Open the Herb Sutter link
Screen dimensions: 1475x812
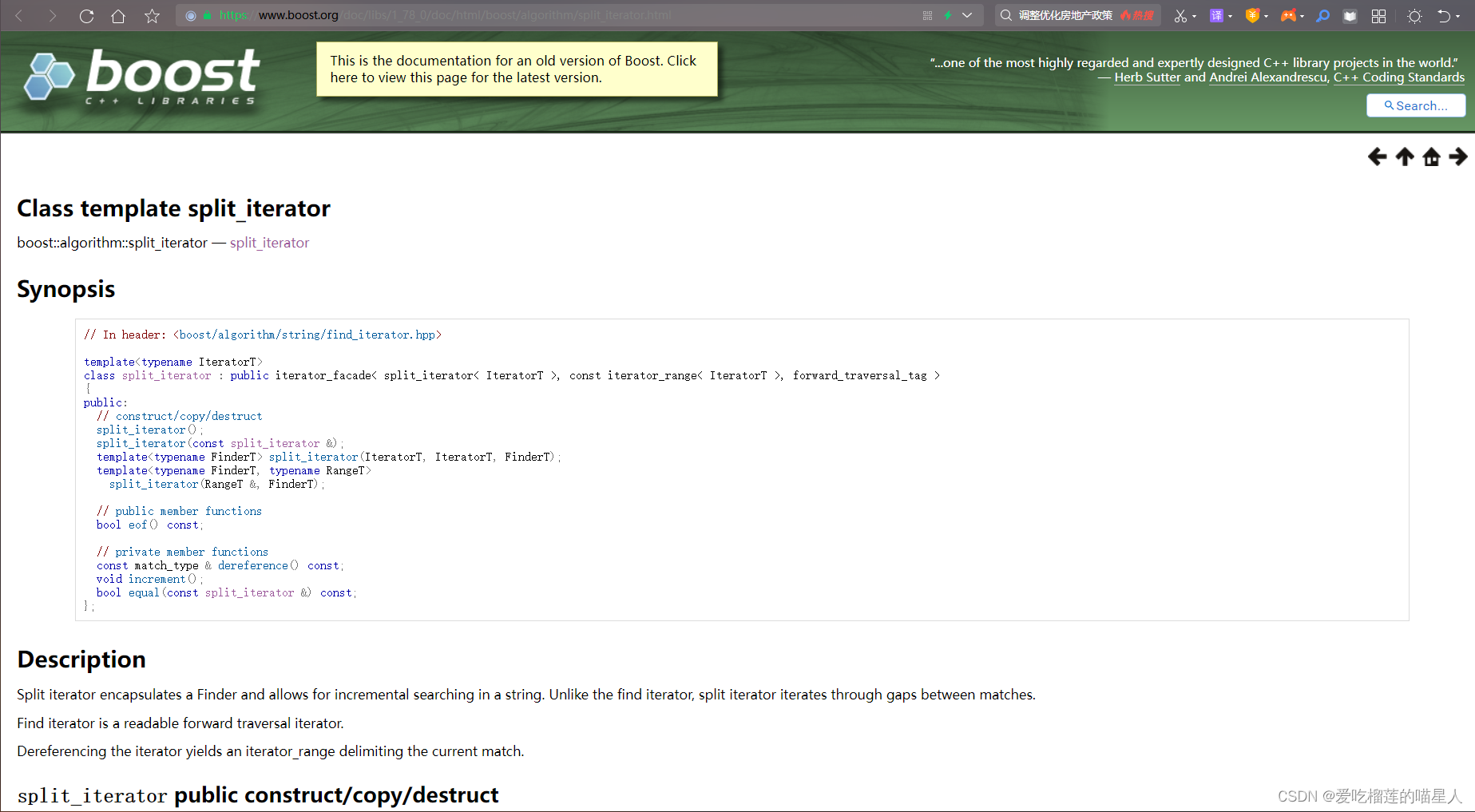pos(1147,77)
